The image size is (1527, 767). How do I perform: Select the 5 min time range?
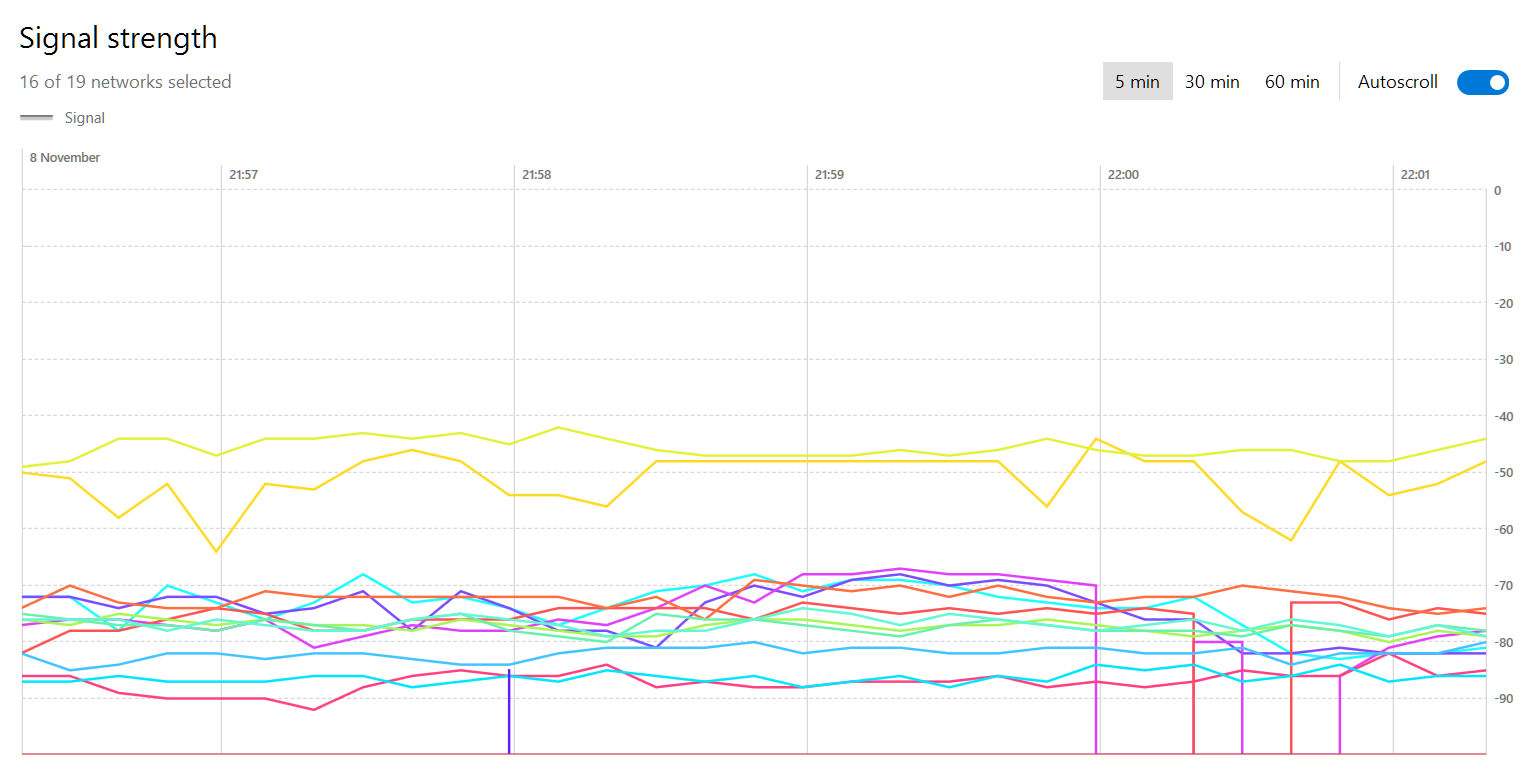(1137, 82)
